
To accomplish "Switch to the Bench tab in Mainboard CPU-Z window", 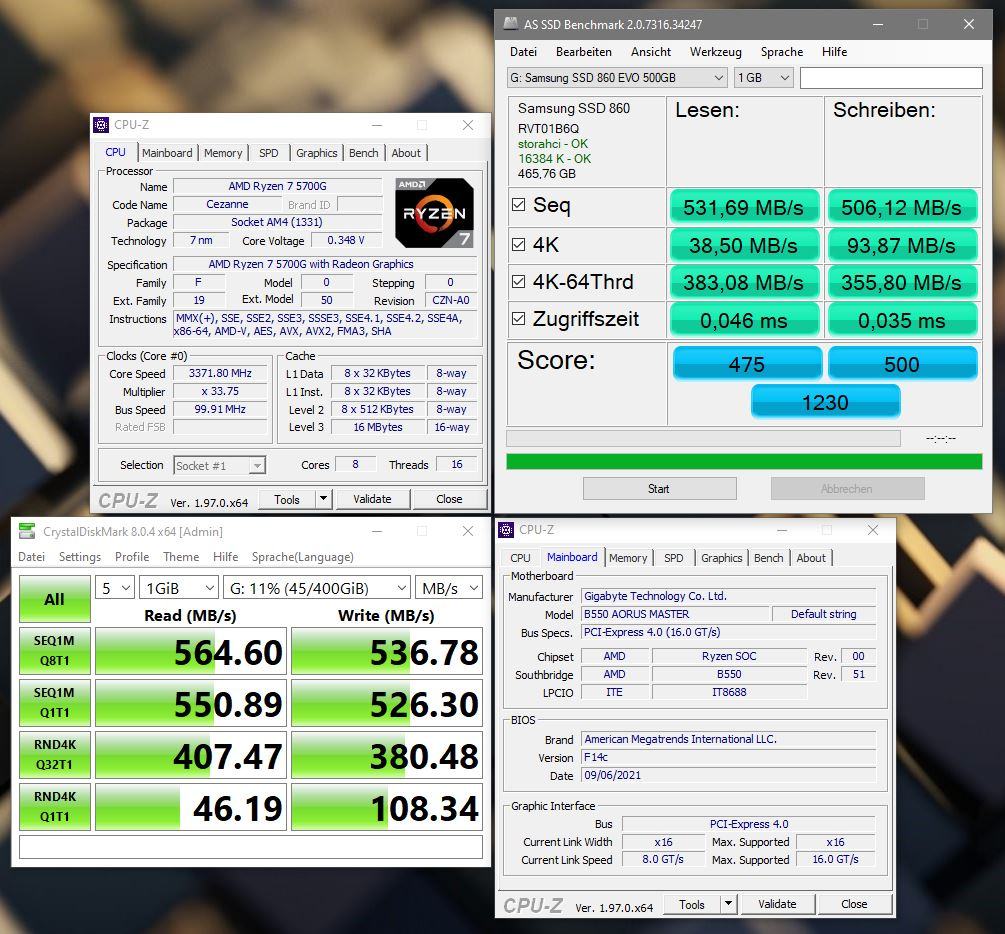I will [x=768, y=558].
